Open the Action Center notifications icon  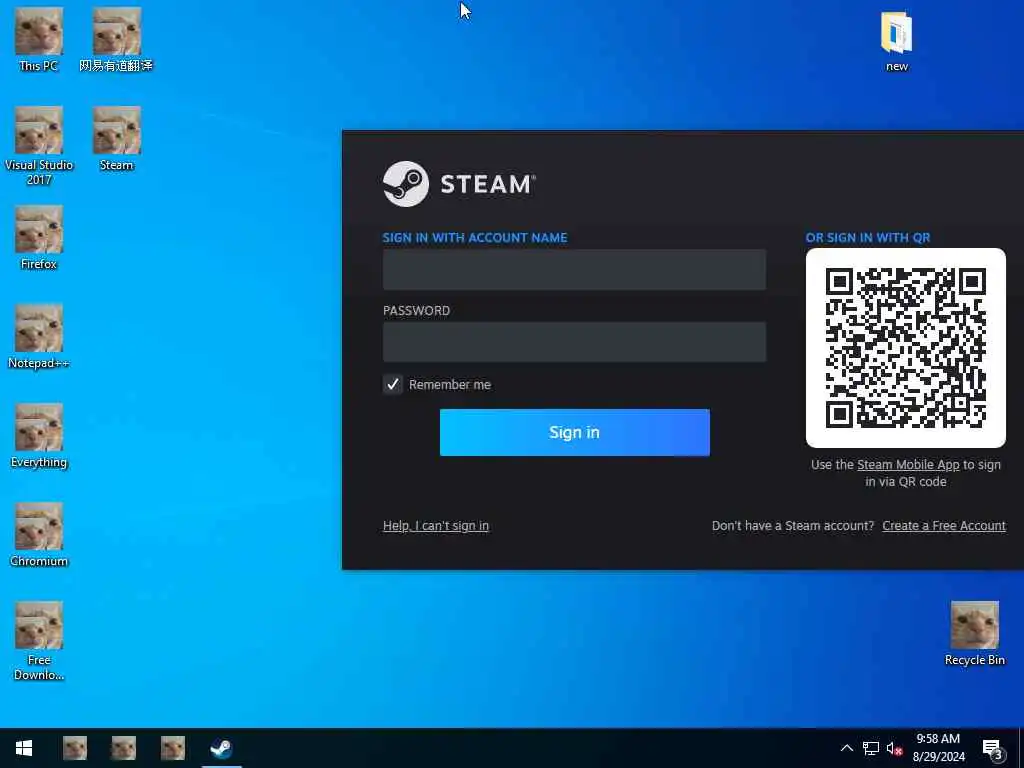[x=992, y=748]
